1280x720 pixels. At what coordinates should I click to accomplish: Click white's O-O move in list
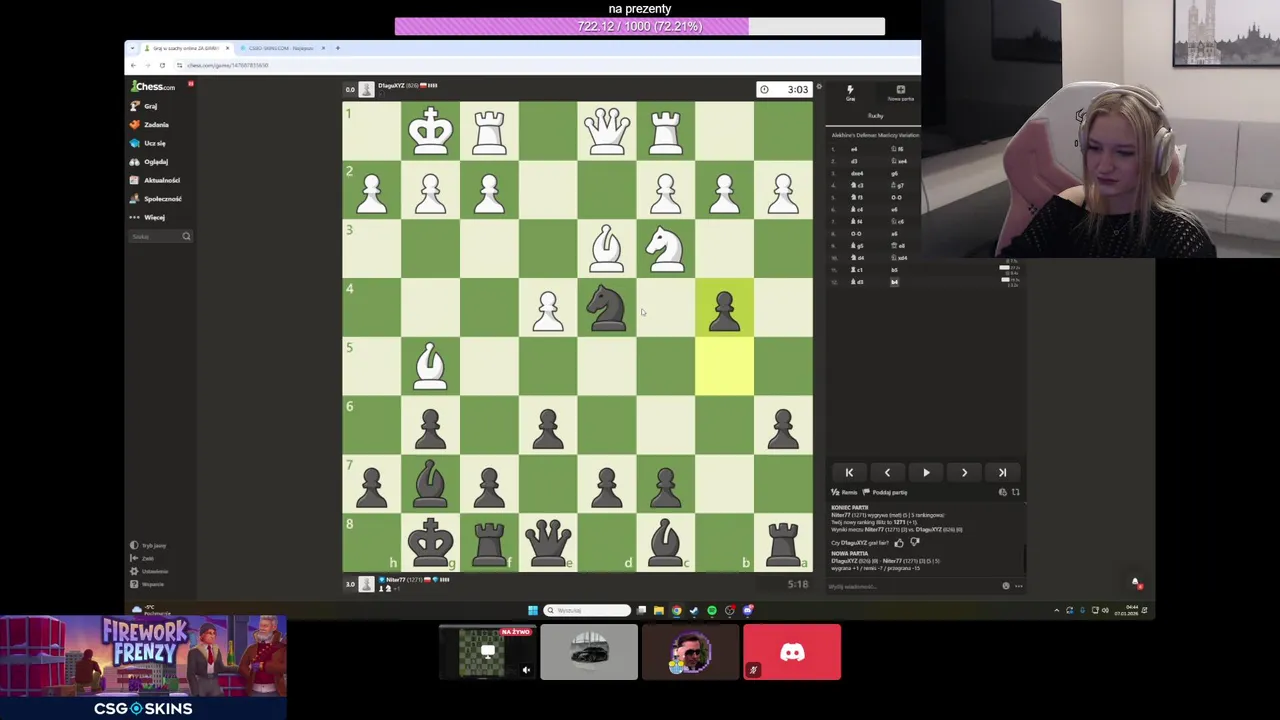(x=856, y=234)
